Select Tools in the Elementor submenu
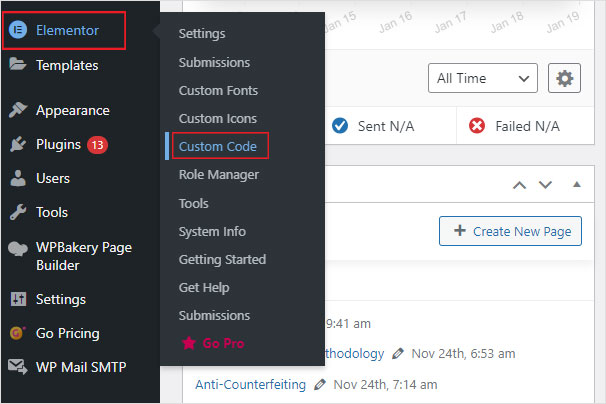 click(194, 203)
